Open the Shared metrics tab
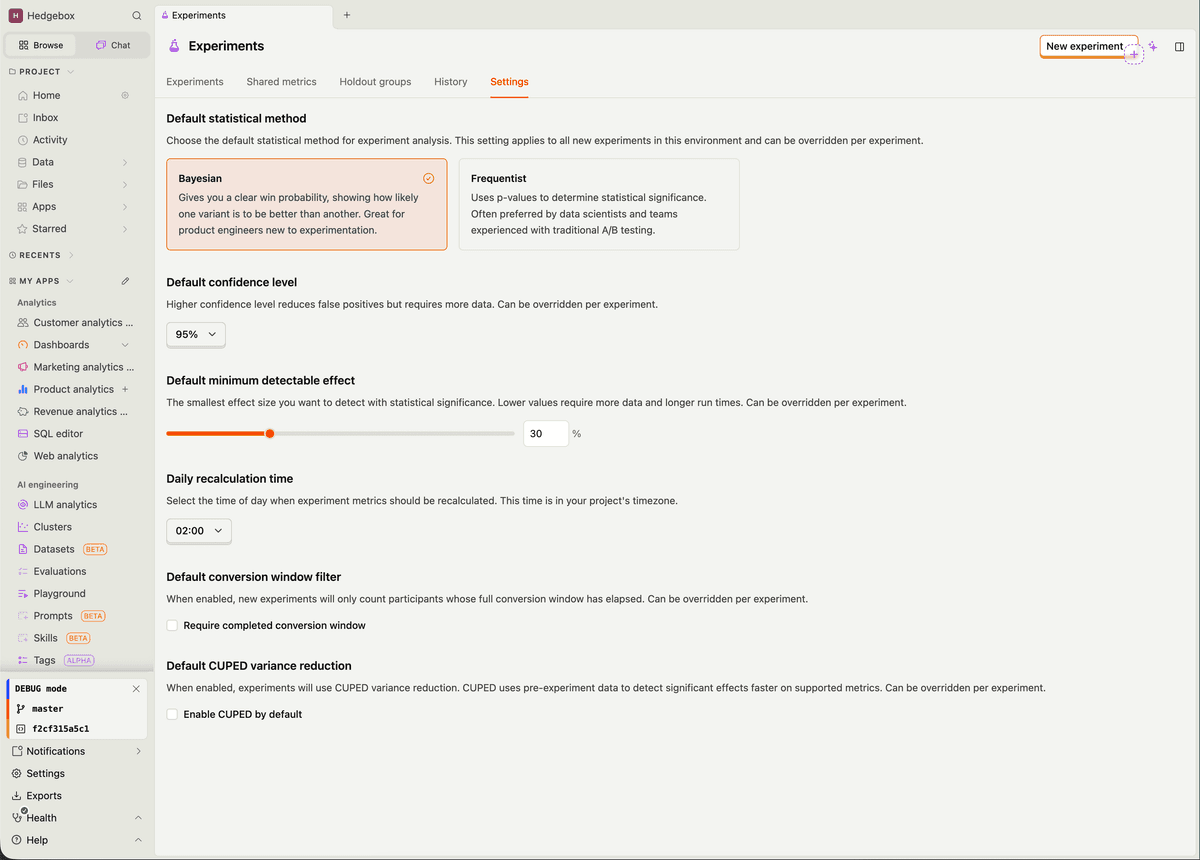Viewport: 1200px width, 860px height. click(281, 82)
